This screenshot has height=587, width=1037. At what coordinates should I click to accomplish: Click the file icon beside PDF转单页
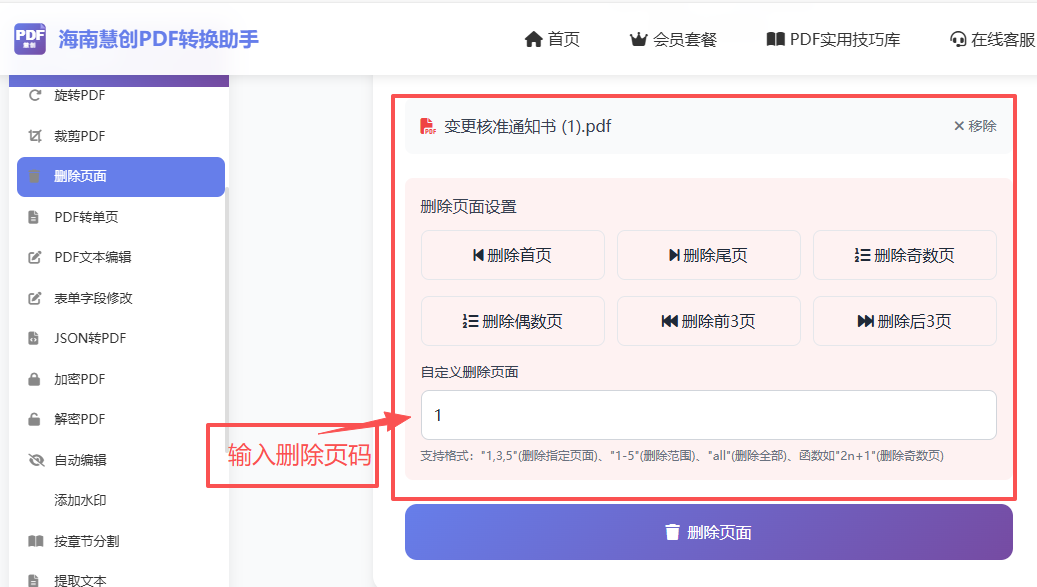point(34,217)
